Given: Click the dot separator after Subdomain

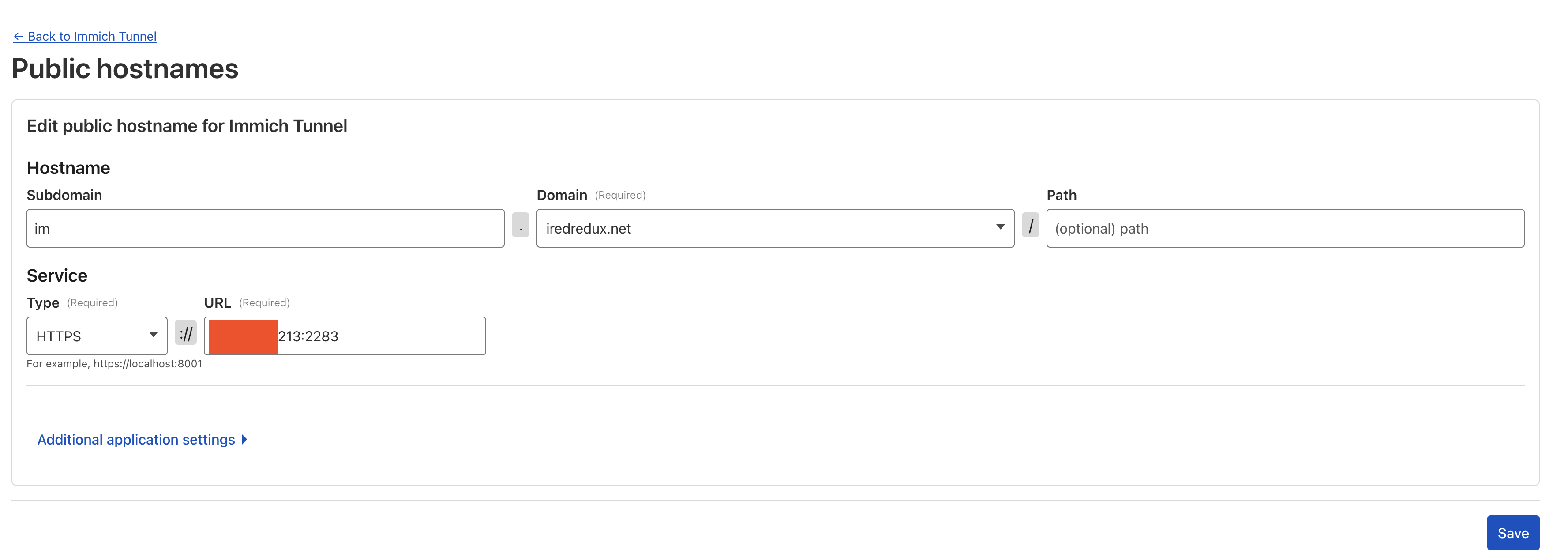Looking at the screenshot, I should (521, 226).
